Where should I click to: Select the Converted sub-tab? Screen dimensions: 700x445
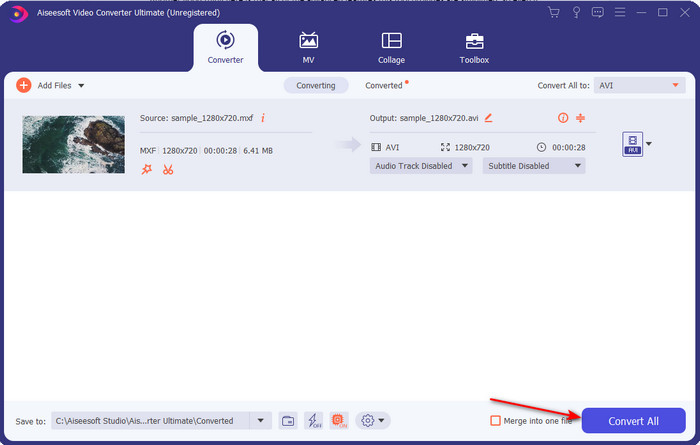(x=384, y=85)
